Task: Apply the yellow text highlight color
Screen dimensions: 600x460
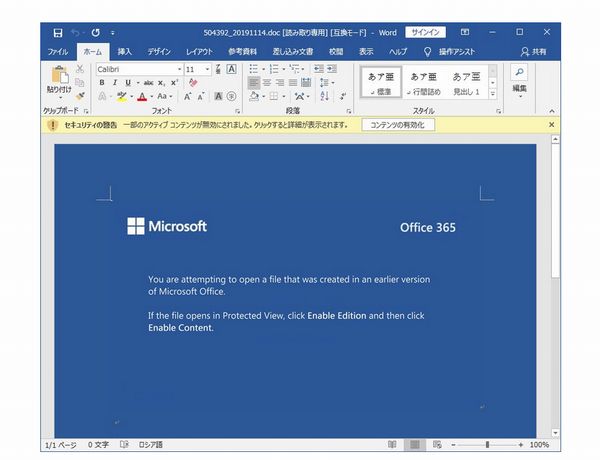Action: click(x=122, y=96)
